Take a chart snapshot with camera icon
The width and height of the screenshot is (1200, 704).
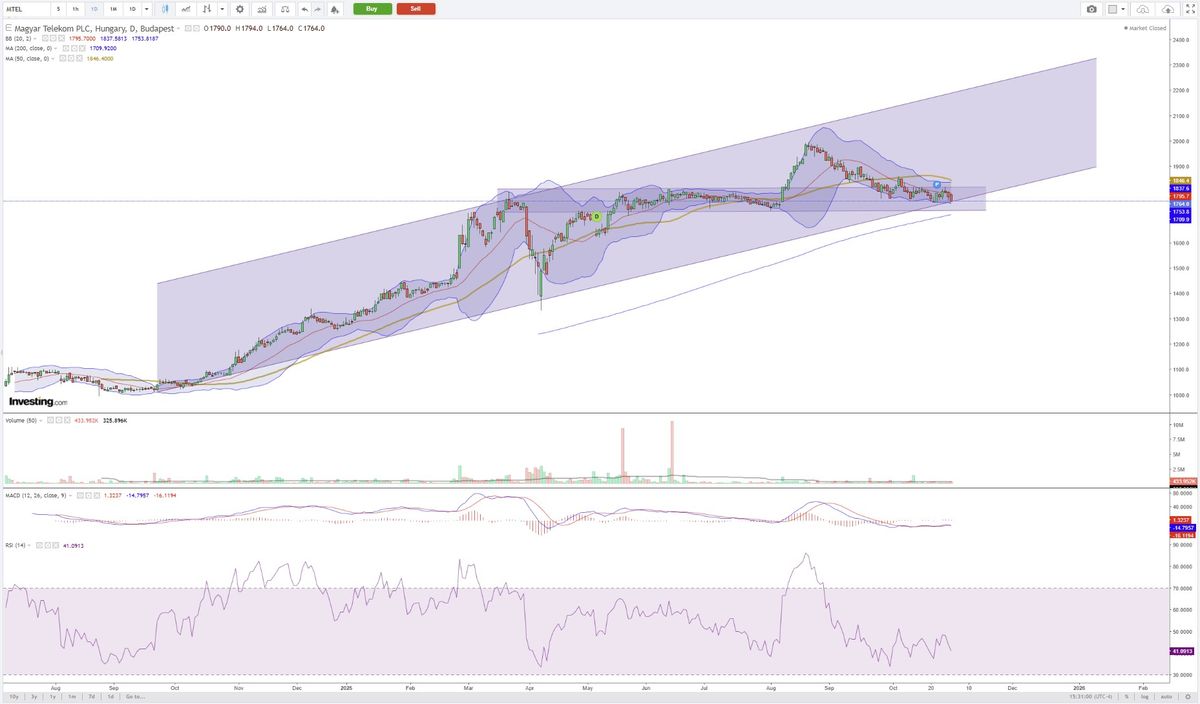(1091, 9)
